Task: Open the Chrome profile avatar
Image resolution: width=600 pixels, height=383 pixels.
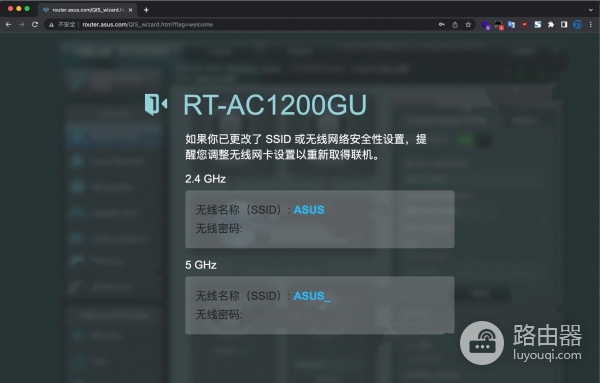Action: (577, 25)
